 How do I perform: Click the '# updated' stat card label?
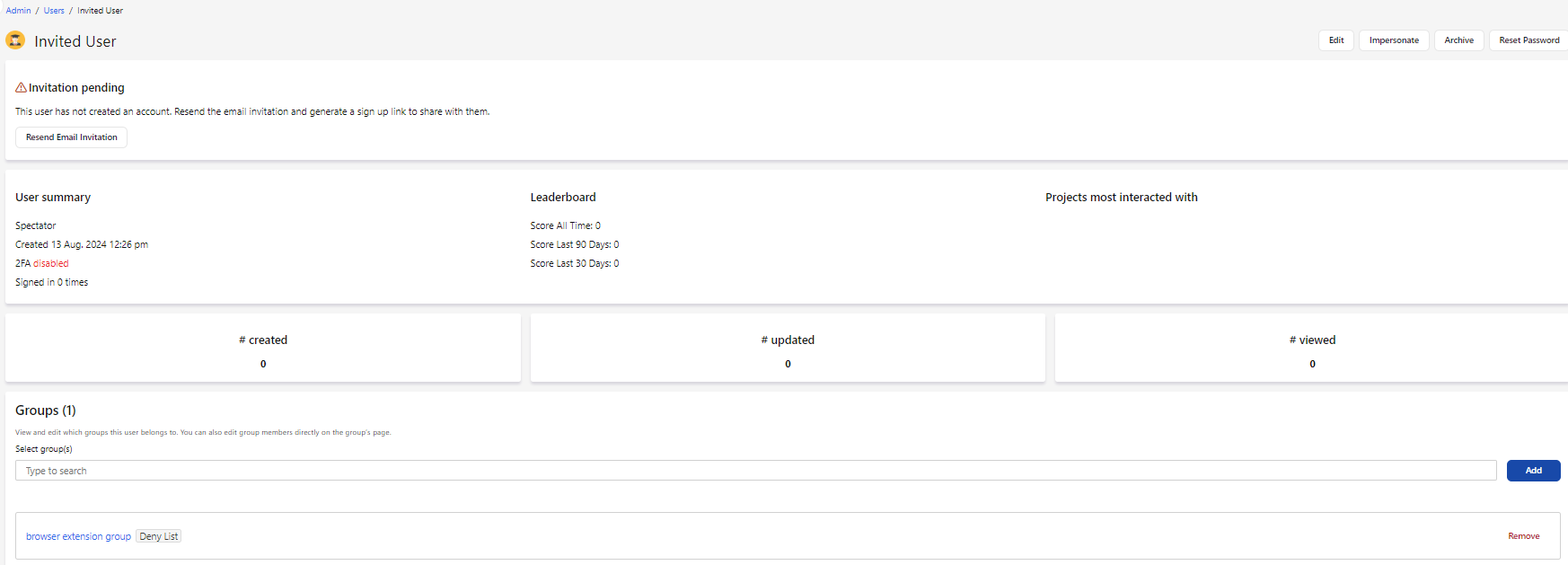pos(788,340)
